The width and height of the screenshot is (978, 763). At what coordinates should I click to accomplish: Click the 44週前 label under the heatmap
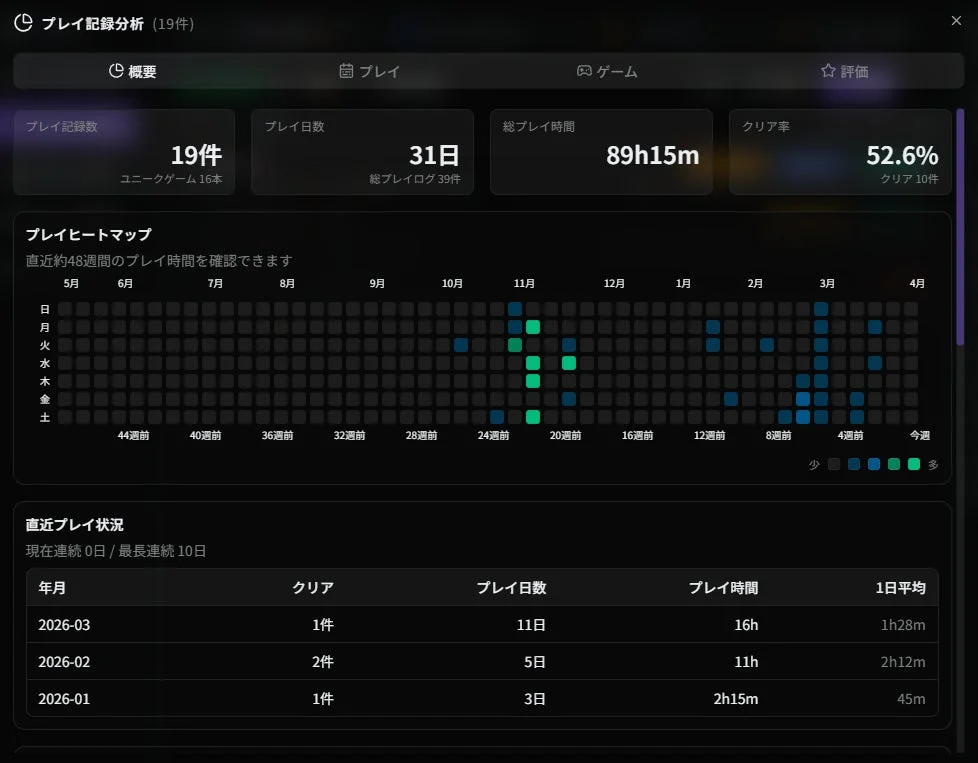click(133, 435)
